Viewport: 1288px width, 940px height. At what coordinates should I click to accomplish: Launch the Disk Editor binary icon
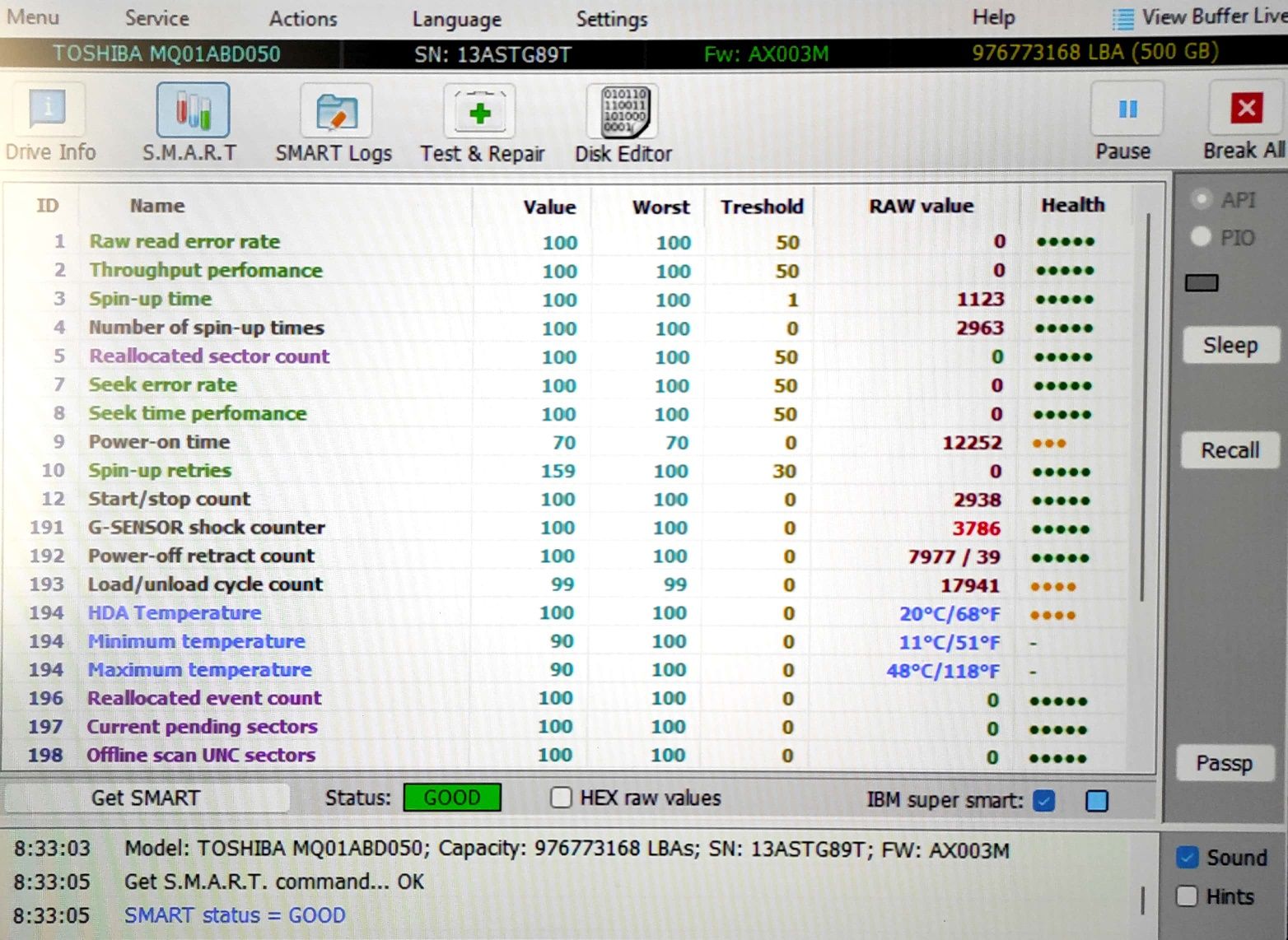[624, 111]
